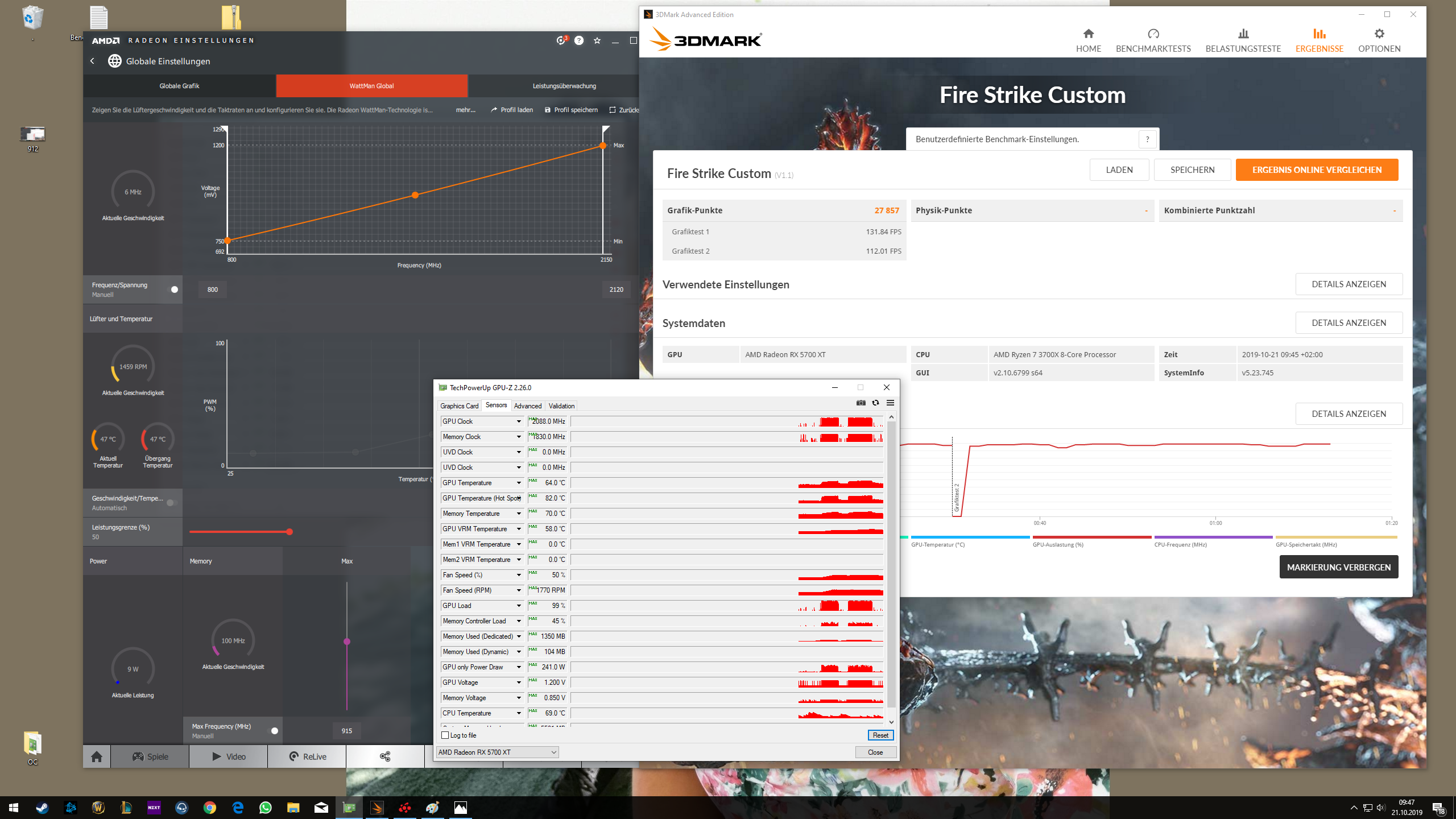Click Profil laden in WattMan
The height and width of the screenshot is (819, 1456).
512,110
